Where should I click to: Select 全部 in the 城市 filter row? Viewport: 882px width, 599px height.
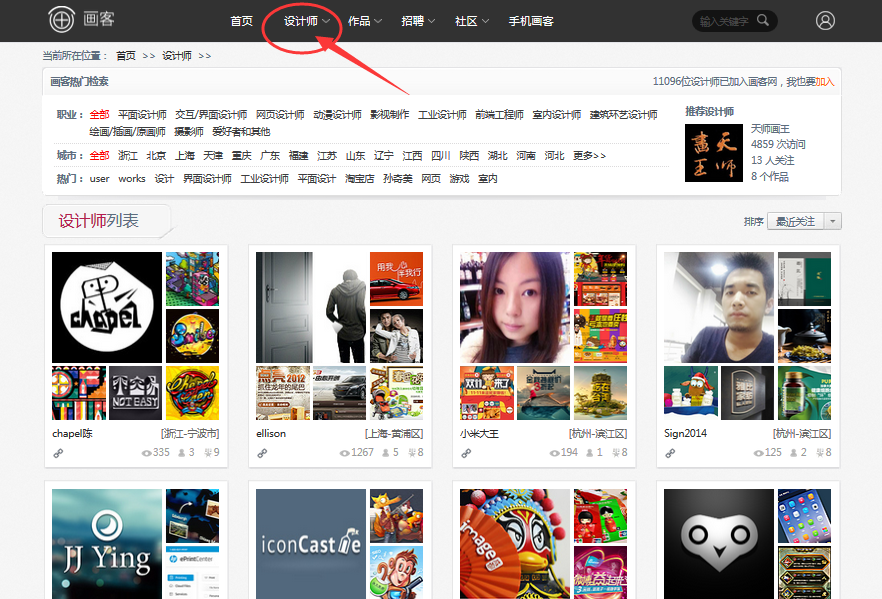[99, 156]
